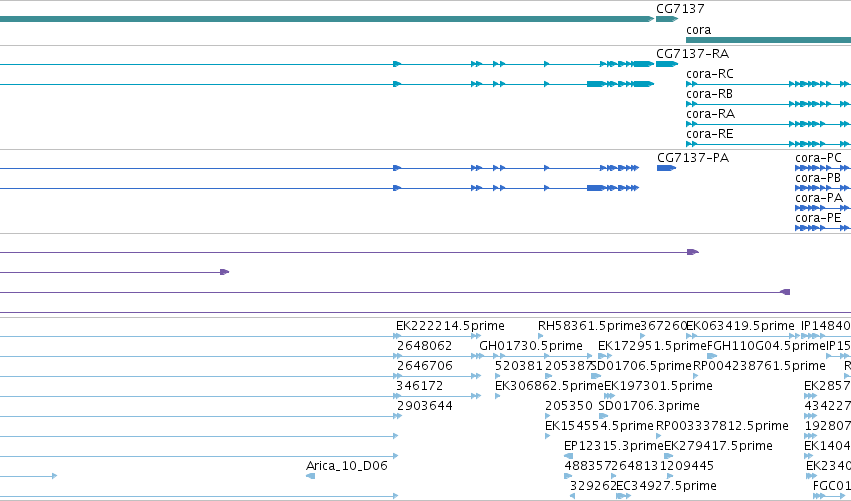The image size is (851, 501).
Task: Click the EK222214.5prime EST label
Action: [x=450, y=326]
